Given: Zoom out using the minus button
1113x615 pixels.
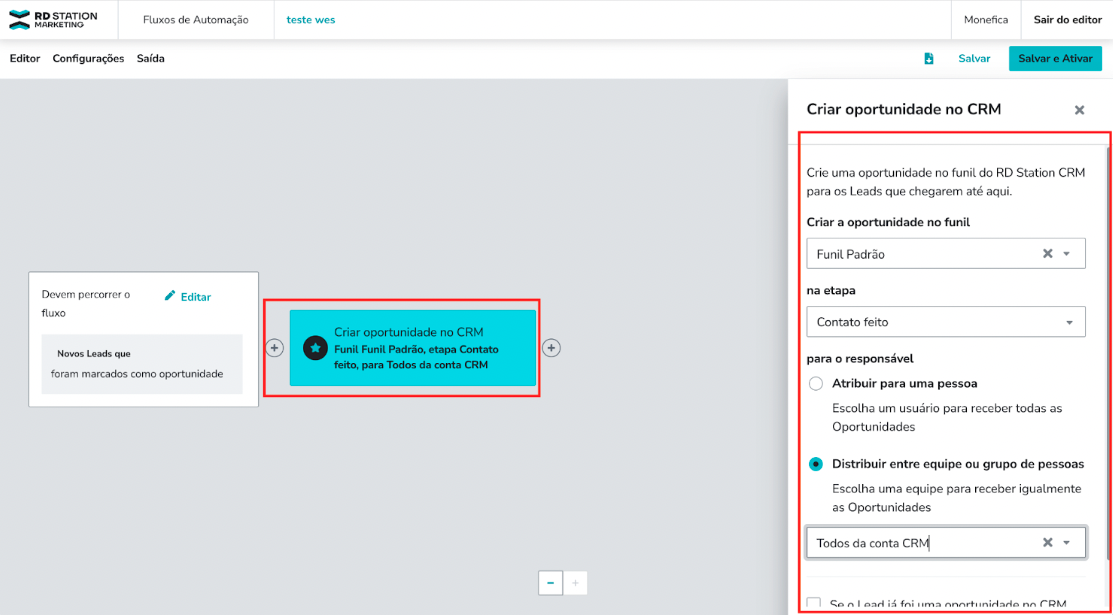Looking at the screenshot, I should [x=550, y=582].
